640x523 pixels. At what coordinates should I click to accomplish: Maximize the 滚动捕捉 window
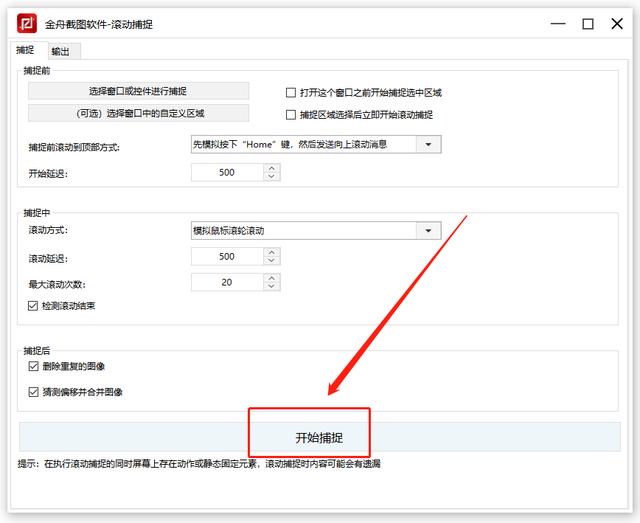tap(588, 24)
